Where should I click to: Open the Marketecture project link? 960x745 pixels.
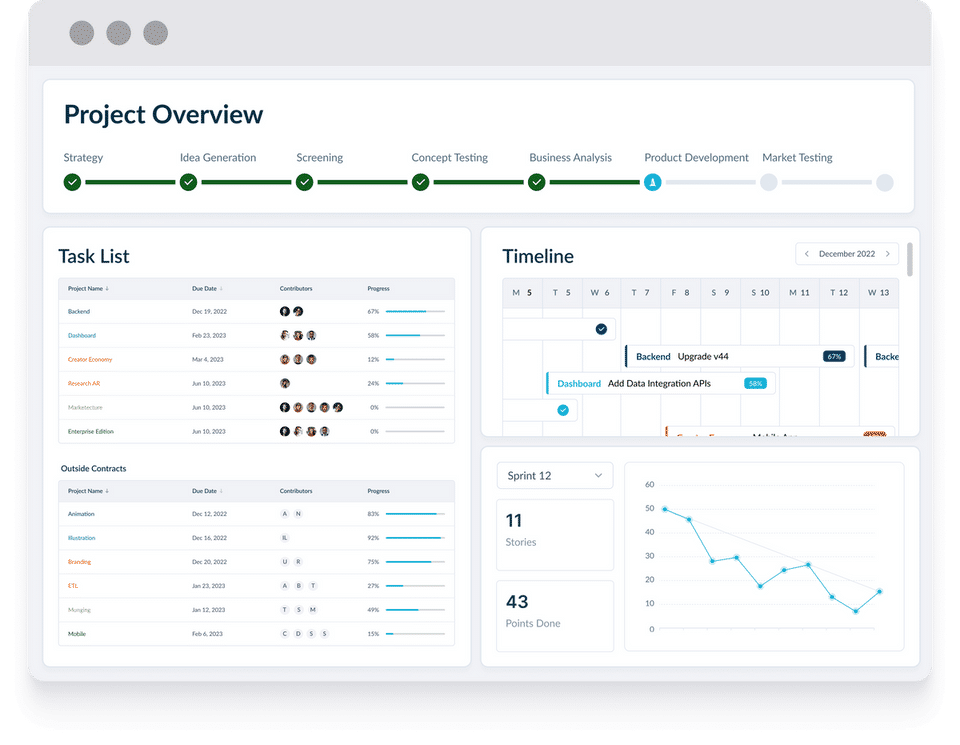click(85, 408)
